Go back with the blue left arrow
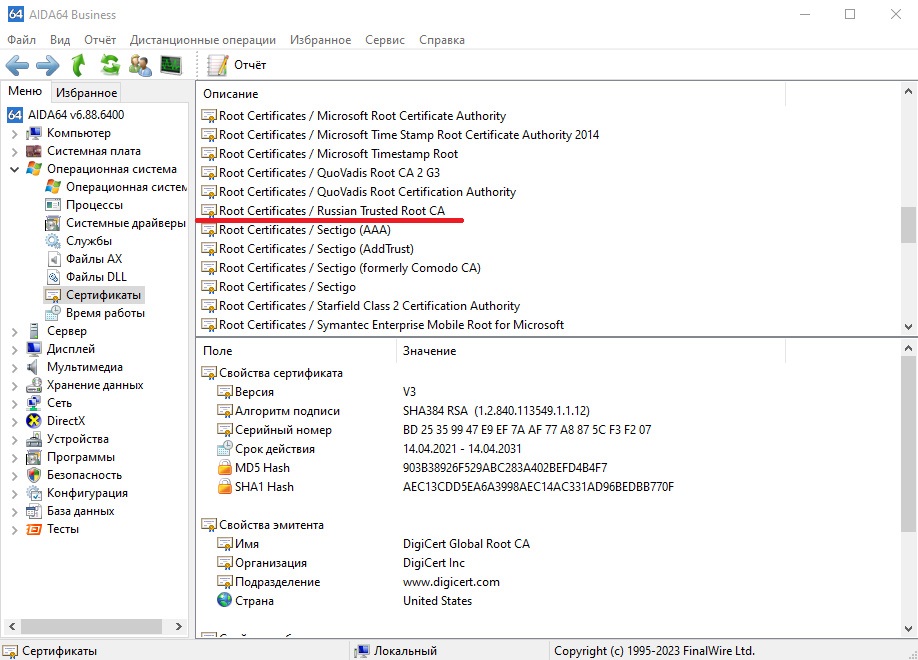The width and height of the screenshot is (918, 660). tap(17, 65)
